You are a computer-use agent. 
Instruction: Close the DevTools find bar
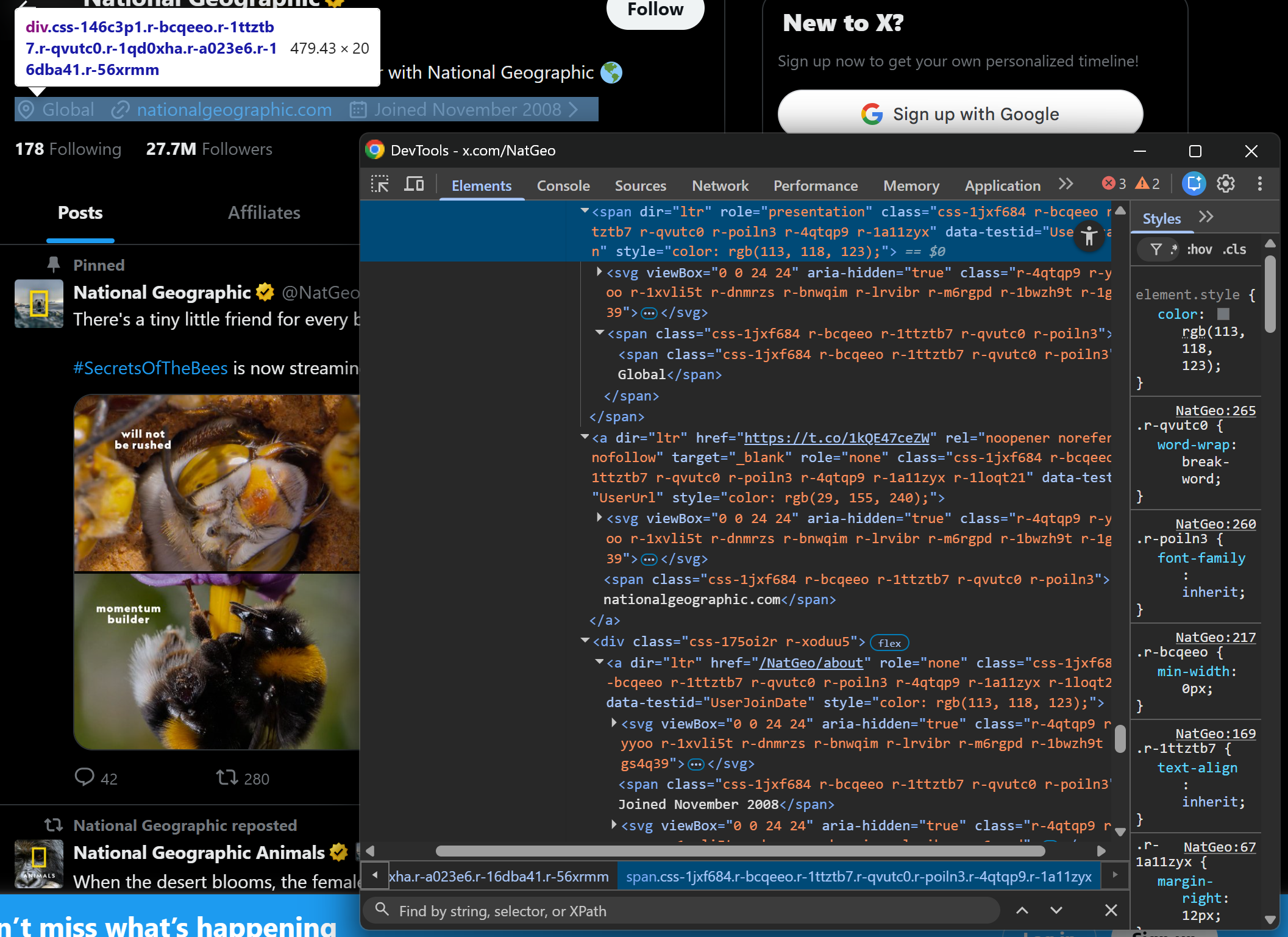click(1111, 910)
